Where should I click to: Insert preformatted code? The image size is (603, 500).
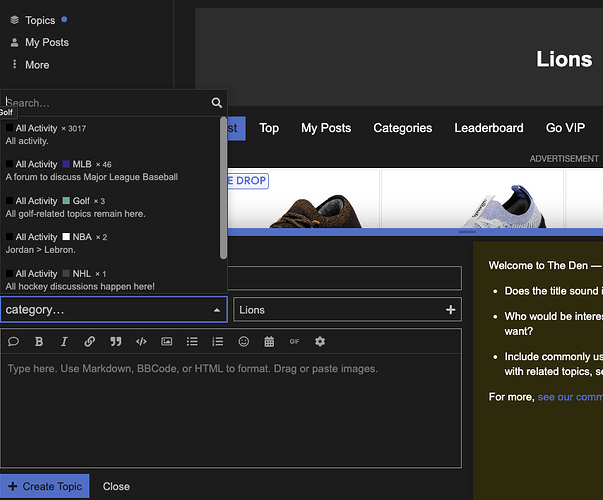coord(141,342)
